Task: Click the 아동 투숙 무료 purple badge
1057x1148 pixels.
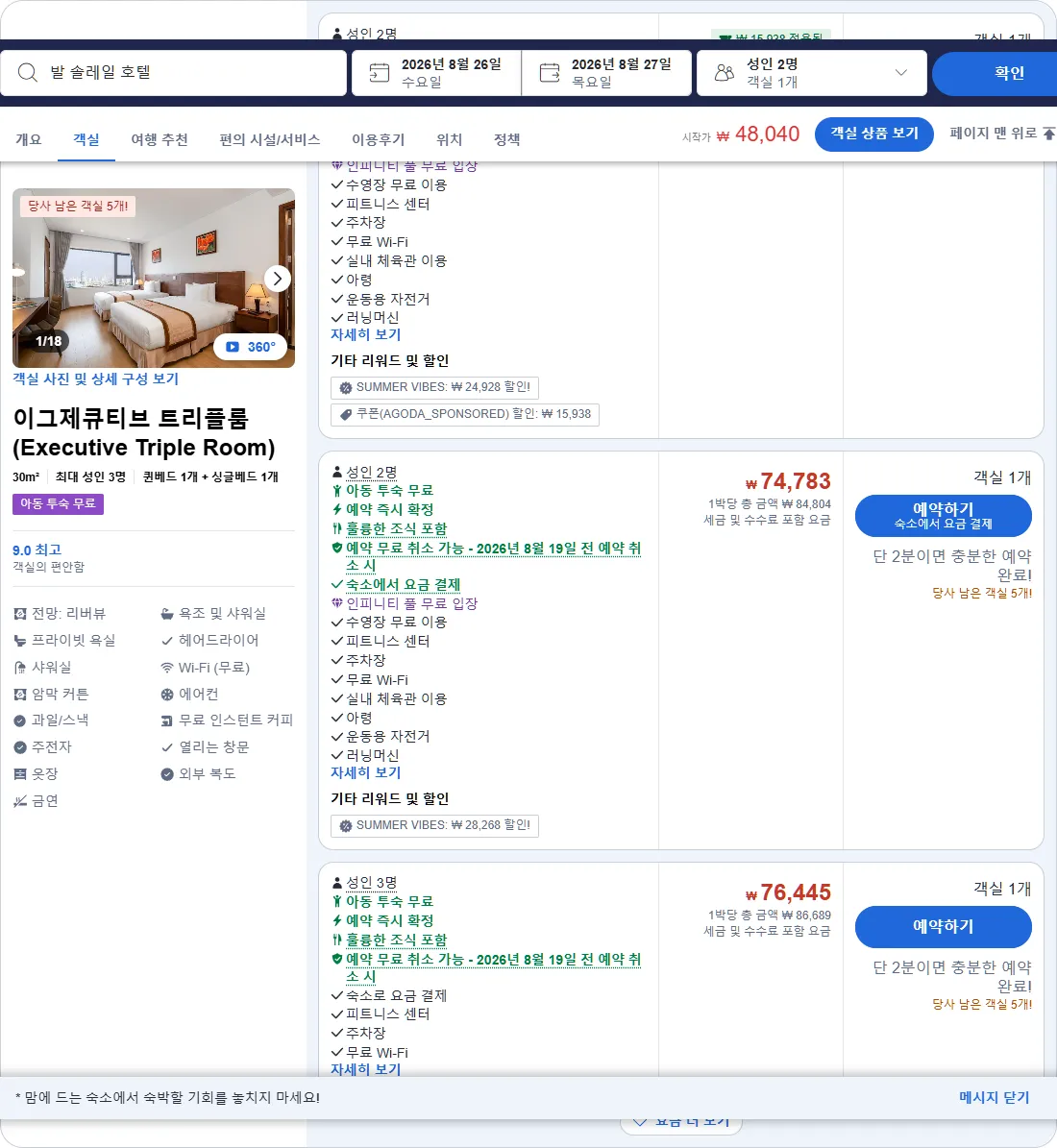Action: (x=58, y=503)
